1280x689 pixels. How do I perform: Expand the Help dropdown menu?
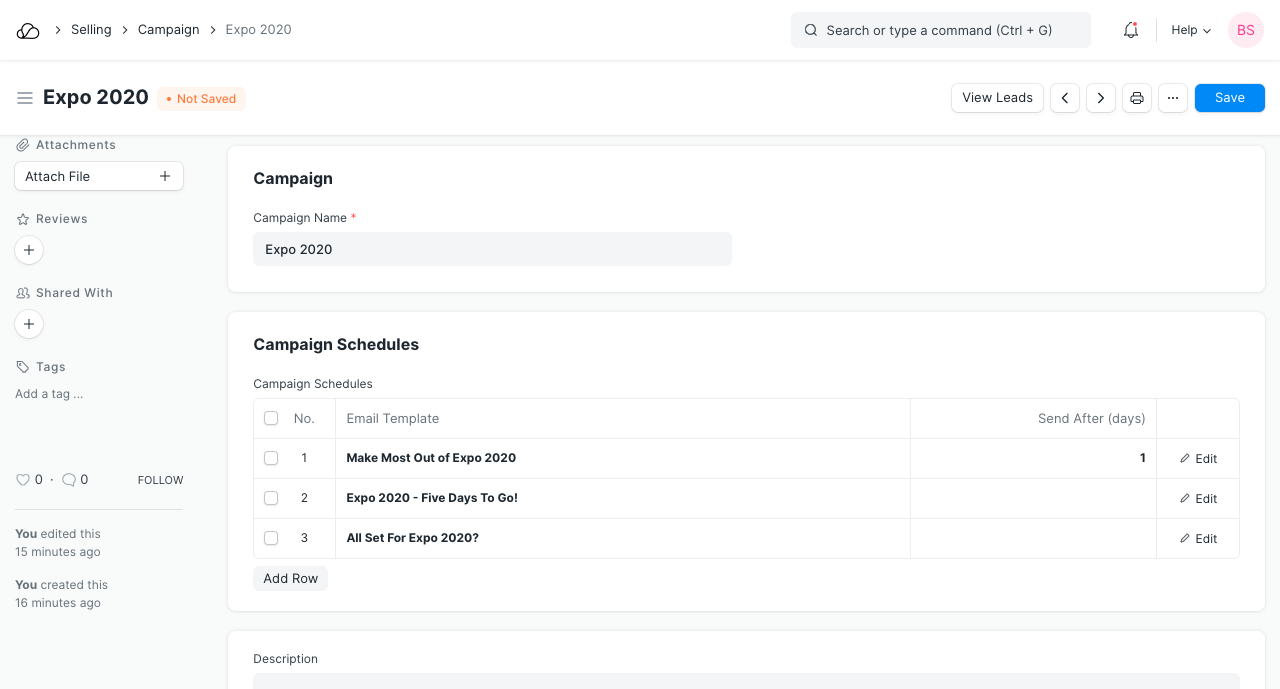tap(1191, 30)
